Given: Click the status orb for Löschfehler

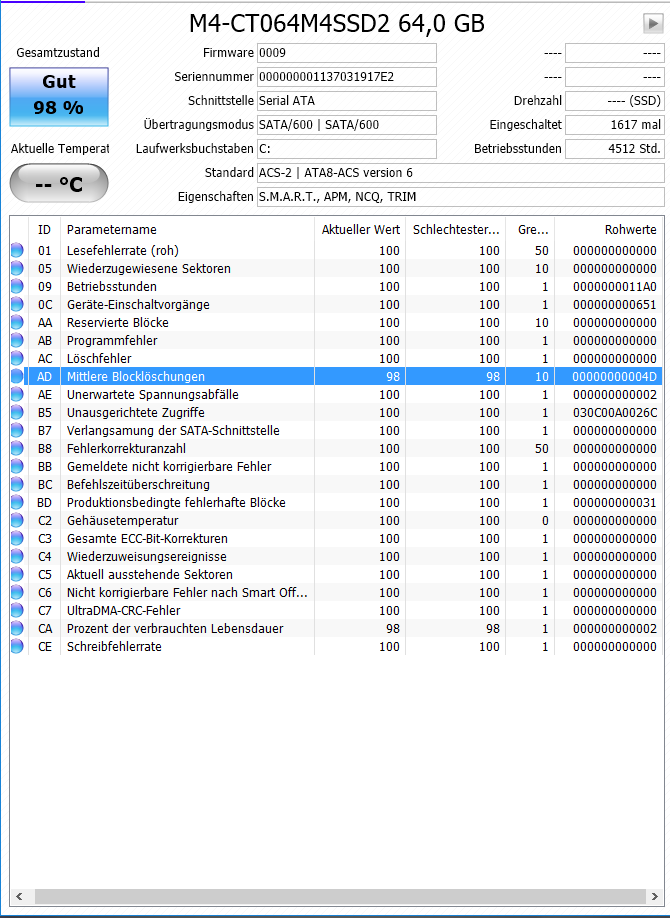Looking at the screenshot, I should pos(17,359).
